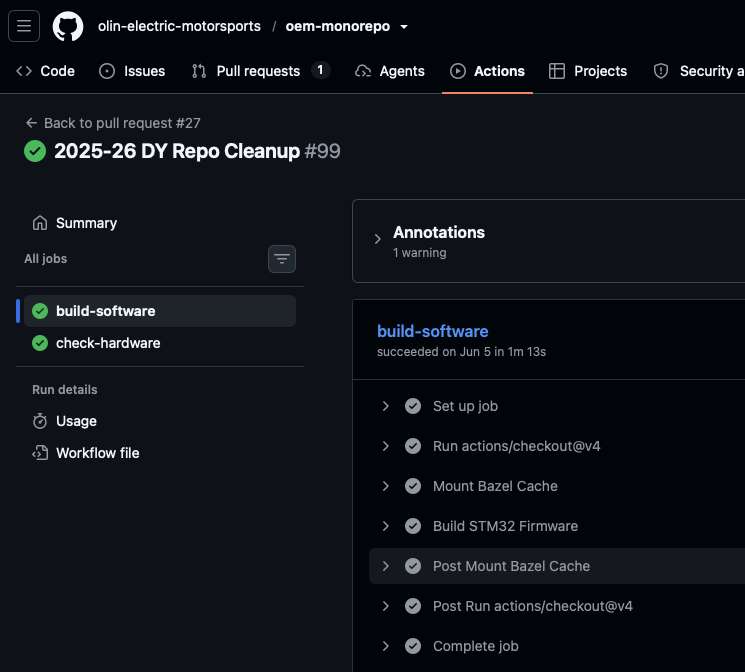Screen dimensions: 745x672
Task: Open the jobs filter button
Action: (282, 259)
